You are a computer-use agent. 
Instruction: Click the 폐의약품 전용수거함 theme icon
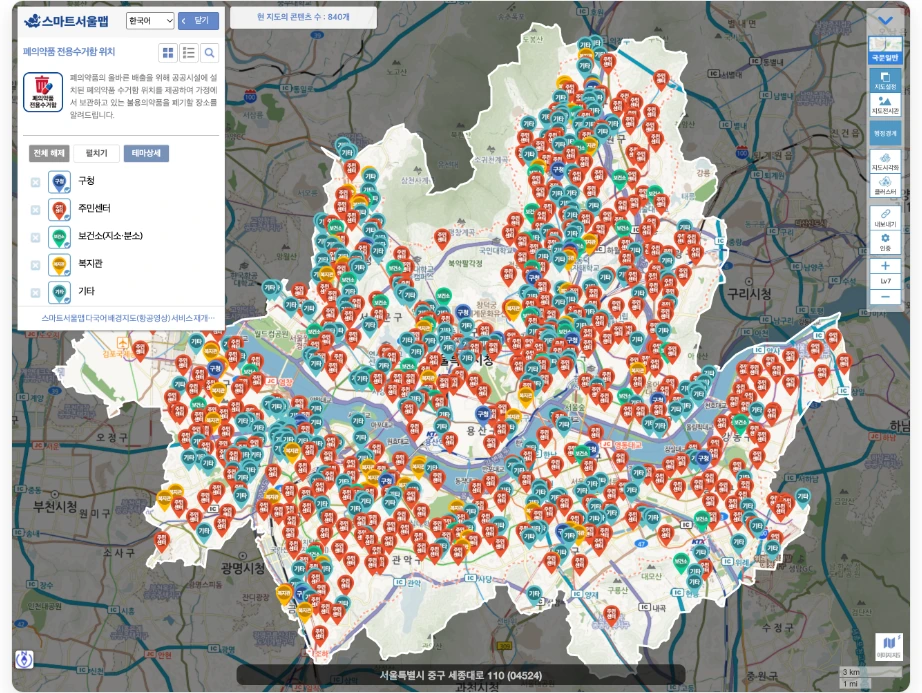43,92
